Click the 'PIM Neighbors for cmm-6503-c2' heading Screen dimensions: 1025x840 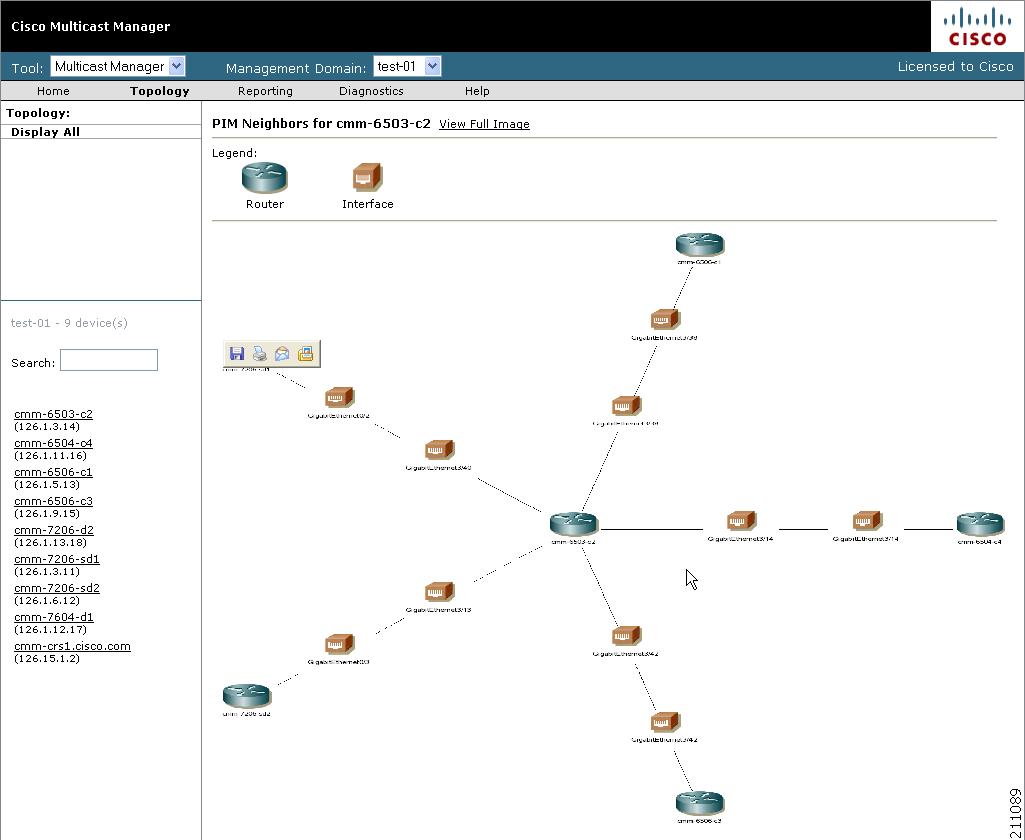(x=322, y=124)
